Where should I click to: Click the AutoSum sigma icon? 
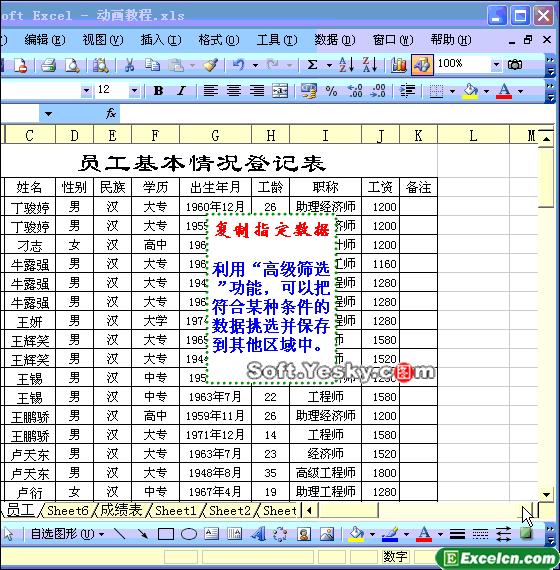pos(312,65)
